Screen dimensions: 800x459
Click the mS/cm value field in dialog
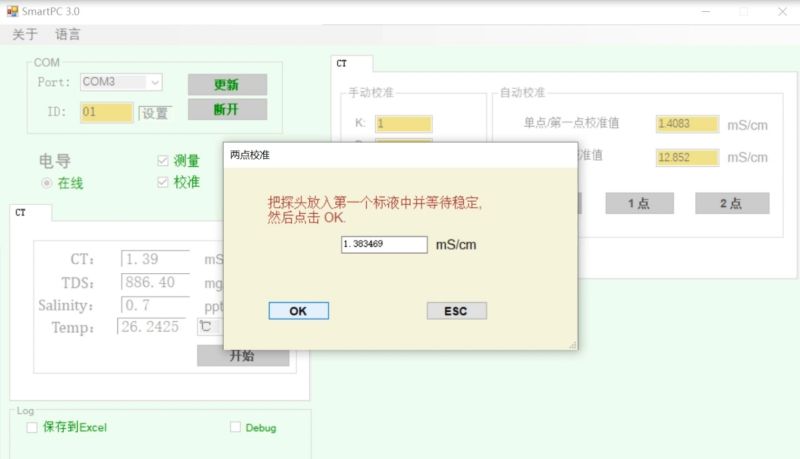click(384, 244)
